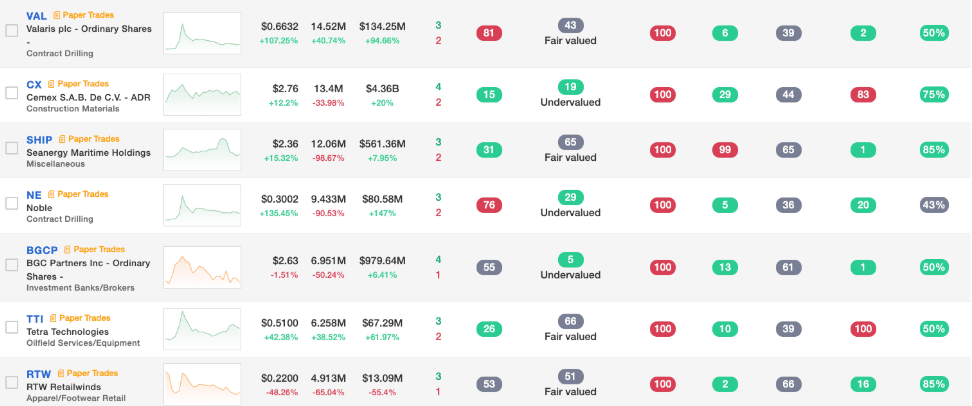Open the RTW ticker symbol link
Image resolution: width=972 pixels, height=406 pixels.
point(38,374)
